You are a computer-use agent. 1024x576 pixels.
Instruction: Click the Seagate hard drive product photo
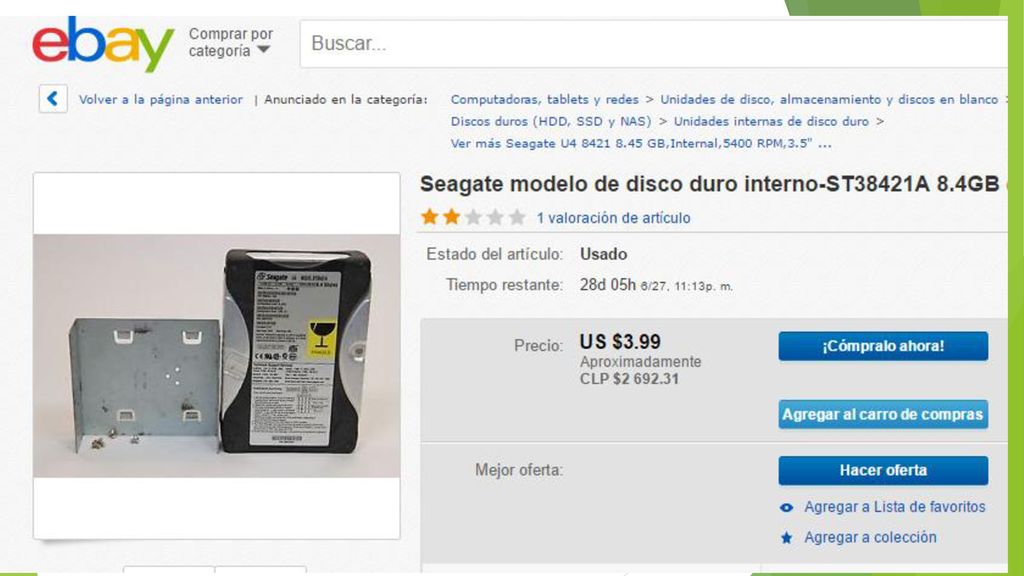coord(217,356)
